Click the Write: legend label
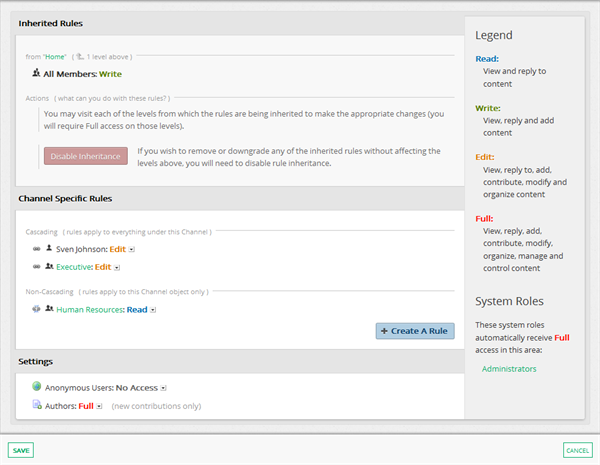 pyautogui.click(x=488, y=108)
